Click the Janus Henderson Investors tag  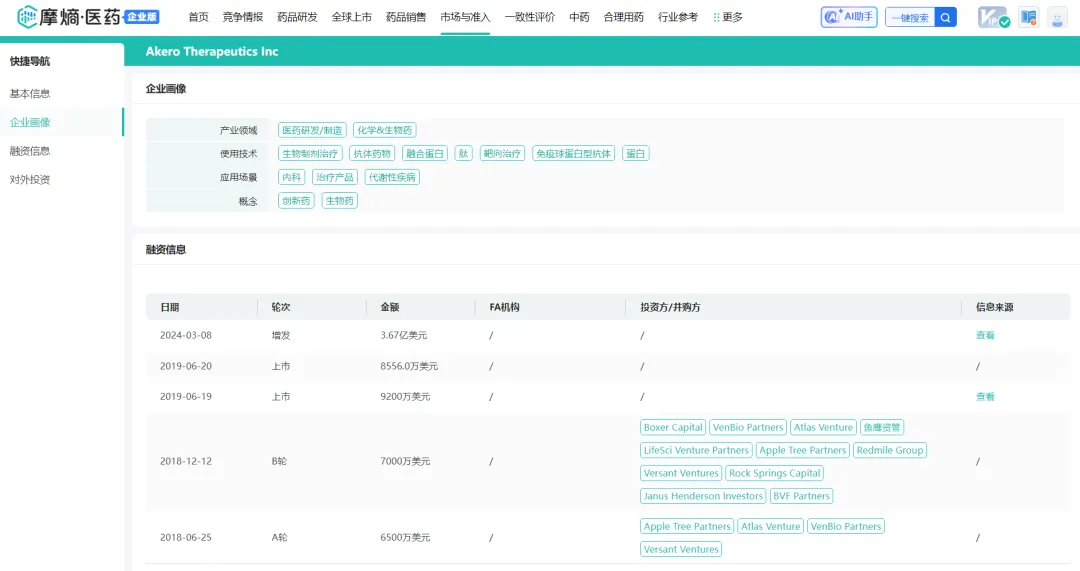[x=702, y=496]
